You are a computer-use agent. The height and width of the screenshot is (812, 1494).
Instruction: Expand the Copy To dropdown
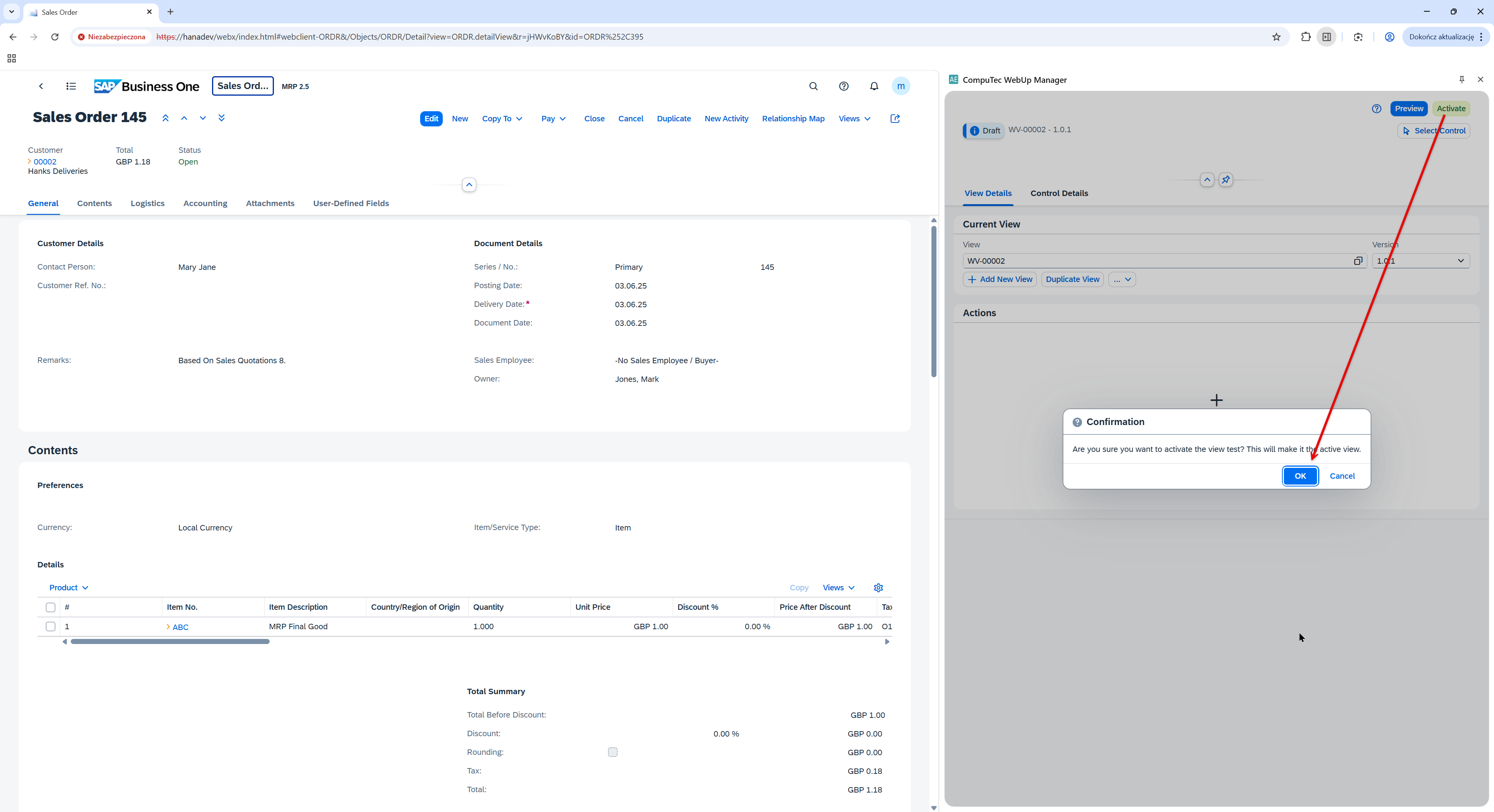tap(502, 118)
